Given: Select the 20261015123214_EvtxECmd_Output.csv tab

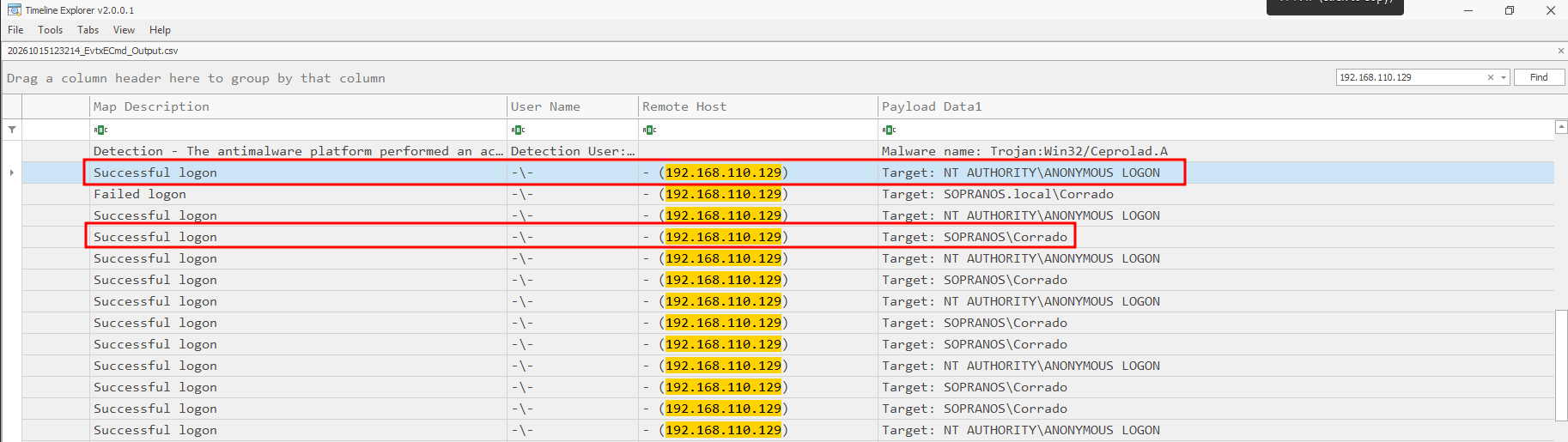Looking at the screenshot, I should [x=93, y=51].
